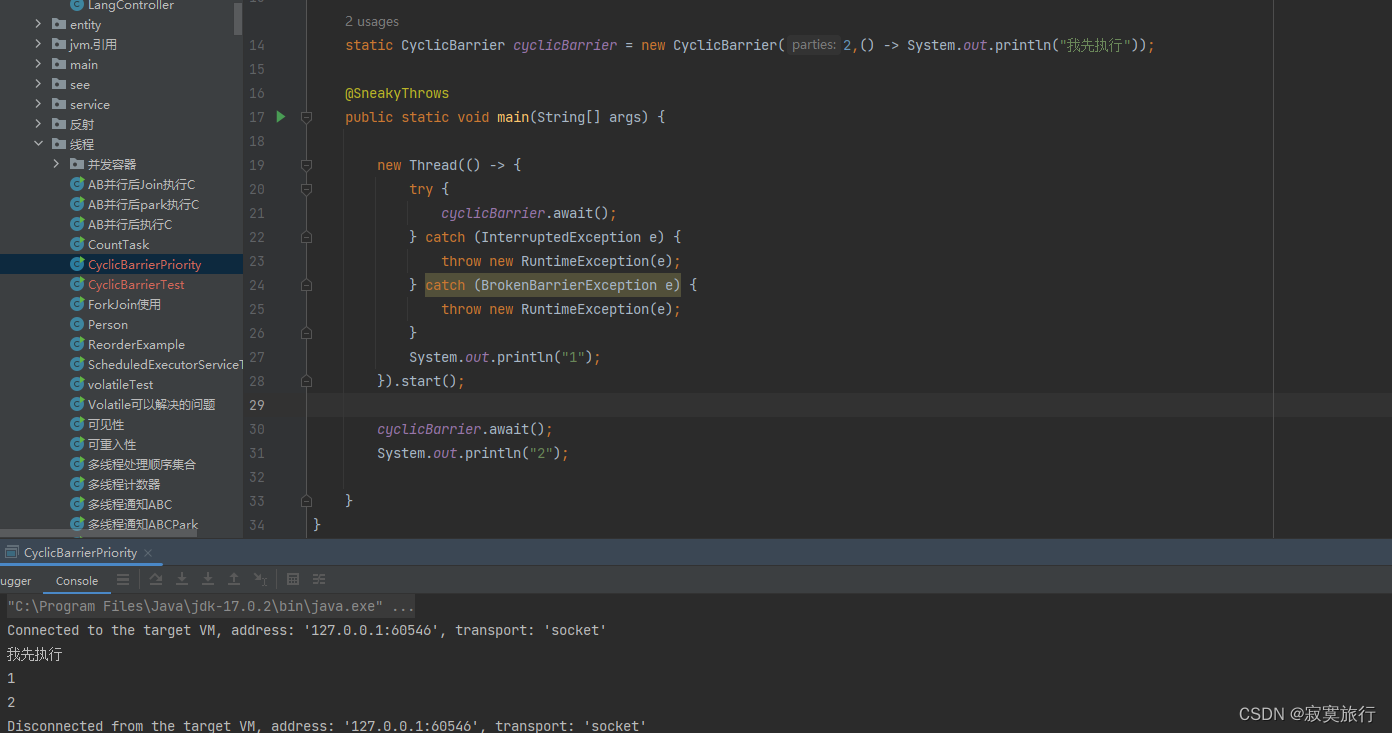Click class icon of Person
The image size is (1392, 733).
click(77, 324)
